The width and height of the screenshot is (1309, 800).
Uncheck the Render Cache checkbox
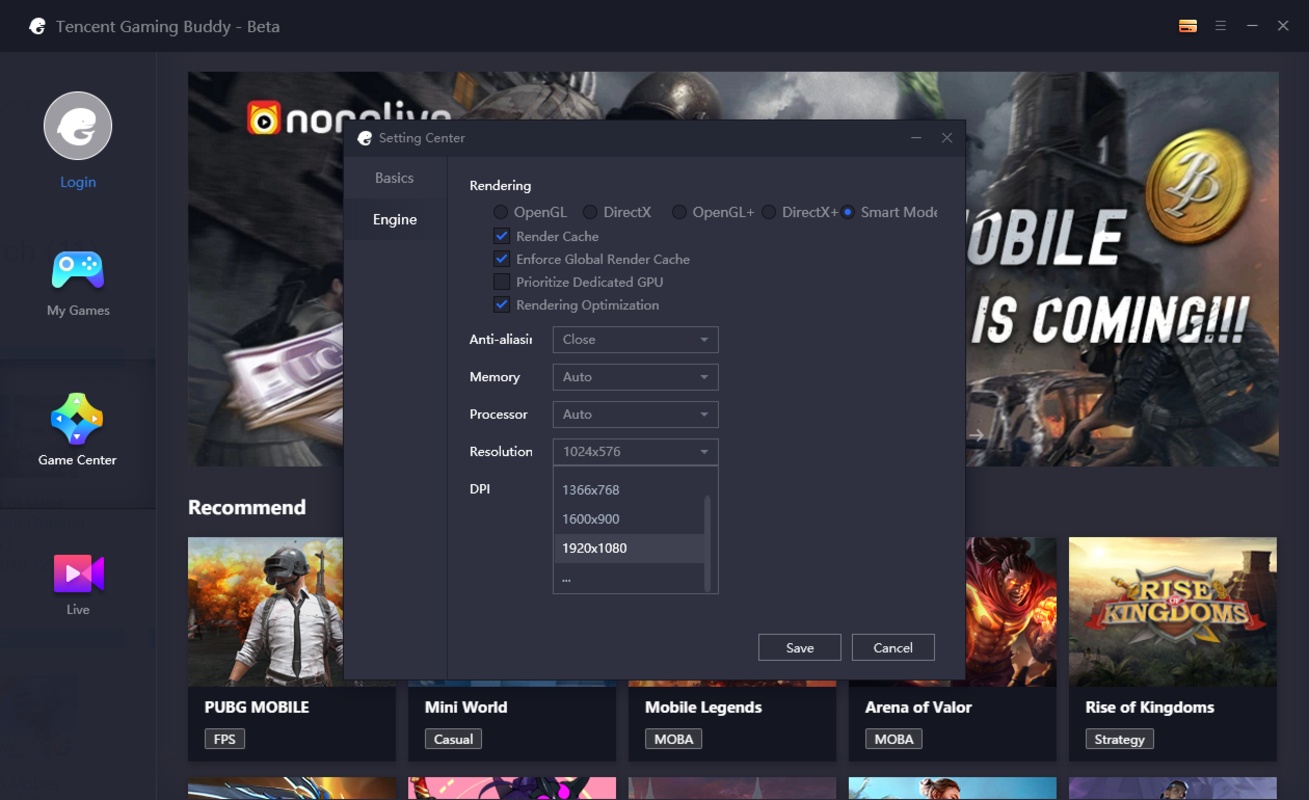[502, 236]
